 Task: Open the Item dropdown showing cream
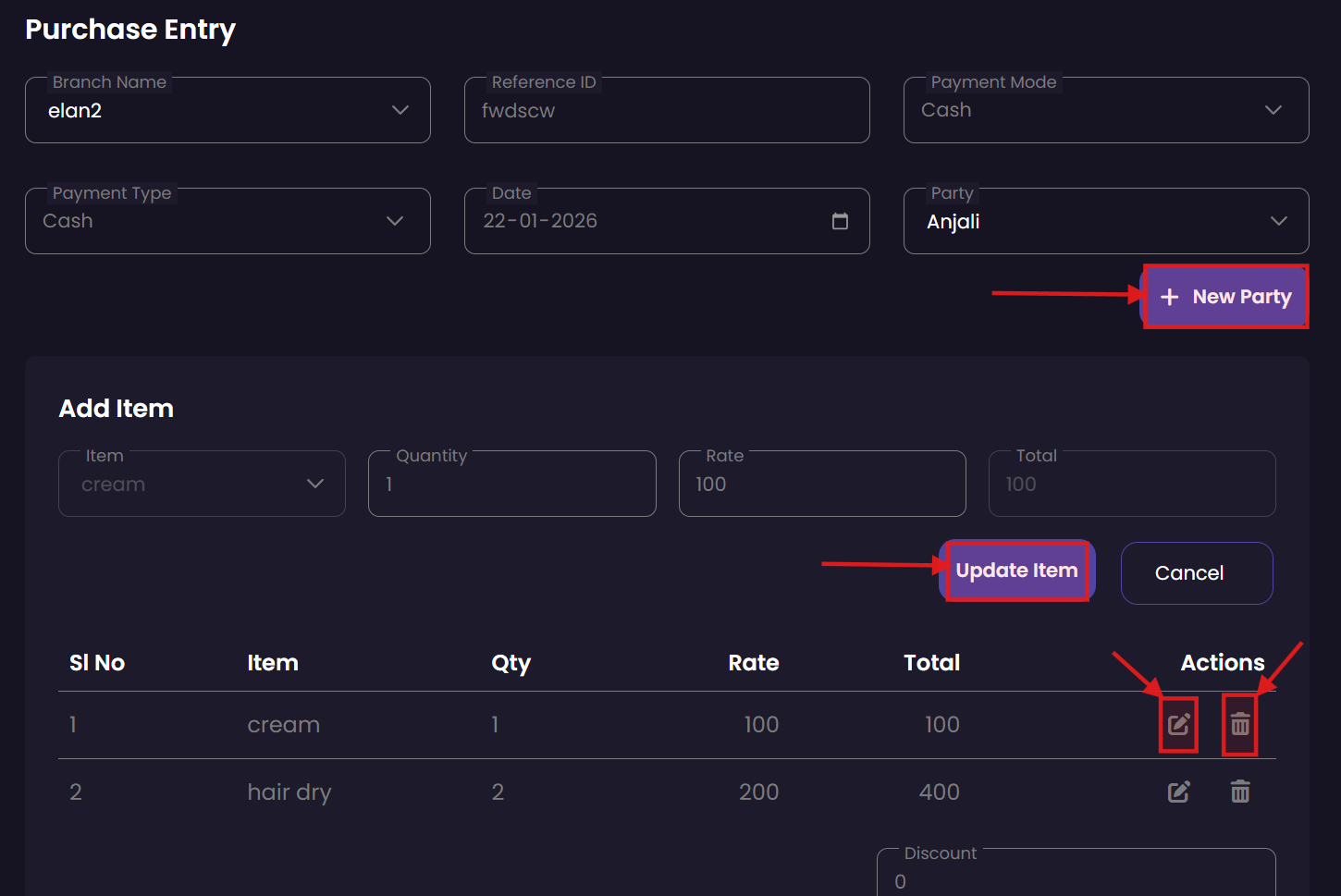(314, 484)
